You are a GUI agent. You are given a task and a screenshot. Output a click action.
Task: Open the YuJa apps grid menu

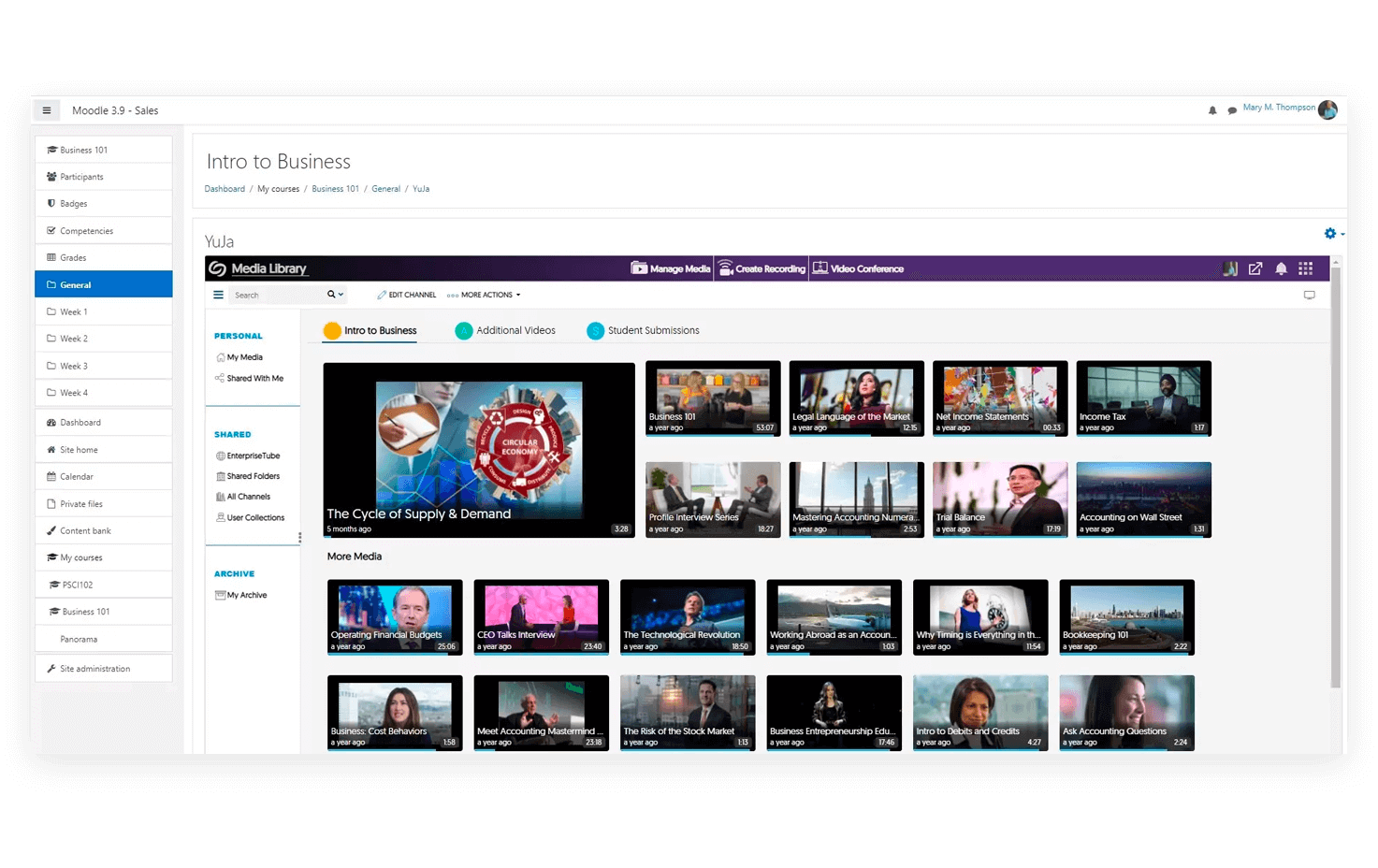point(1306,268)
